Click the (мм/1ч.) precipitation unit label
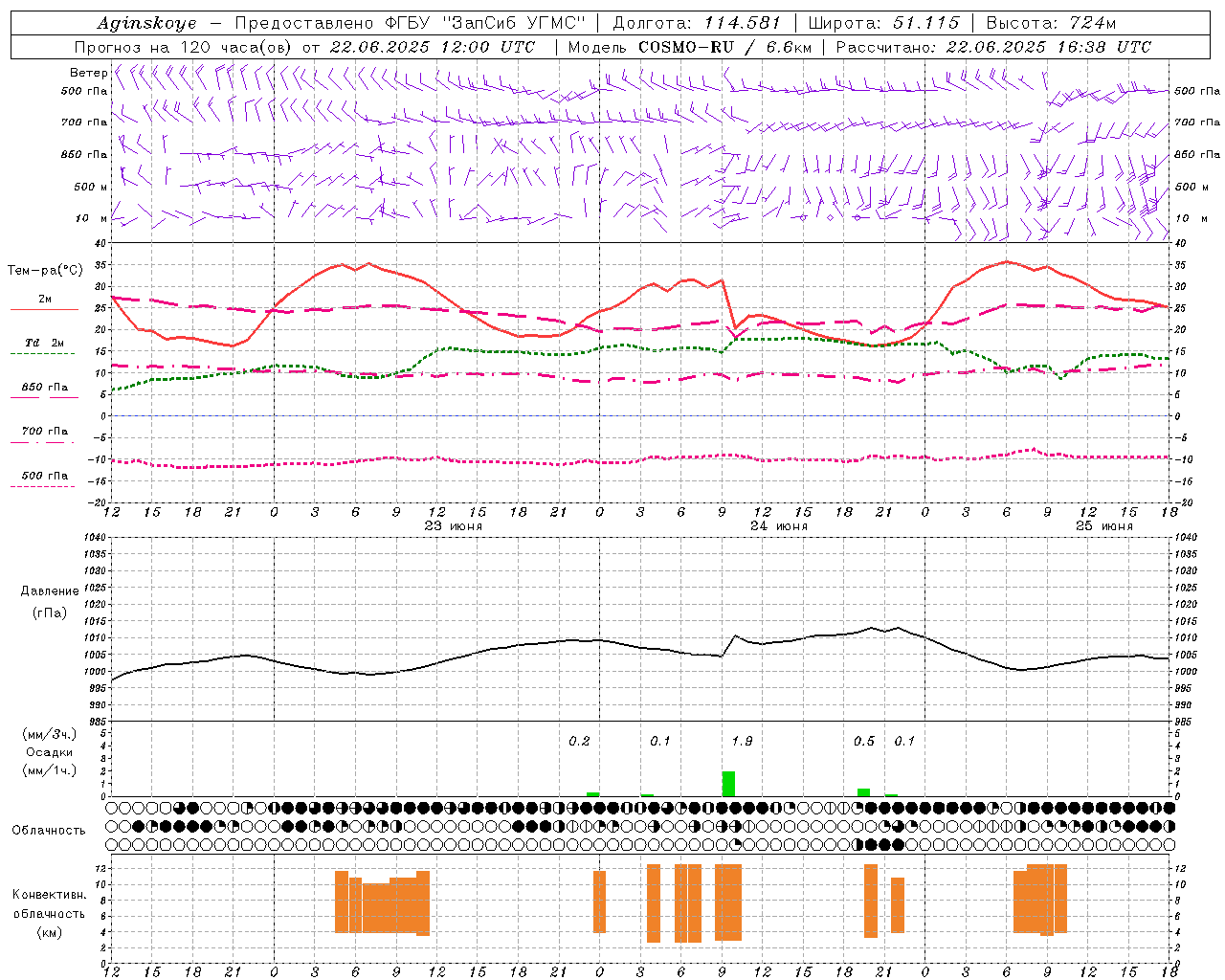The width and height of the screenshot is (1225, 980). [x=49, y=770]
